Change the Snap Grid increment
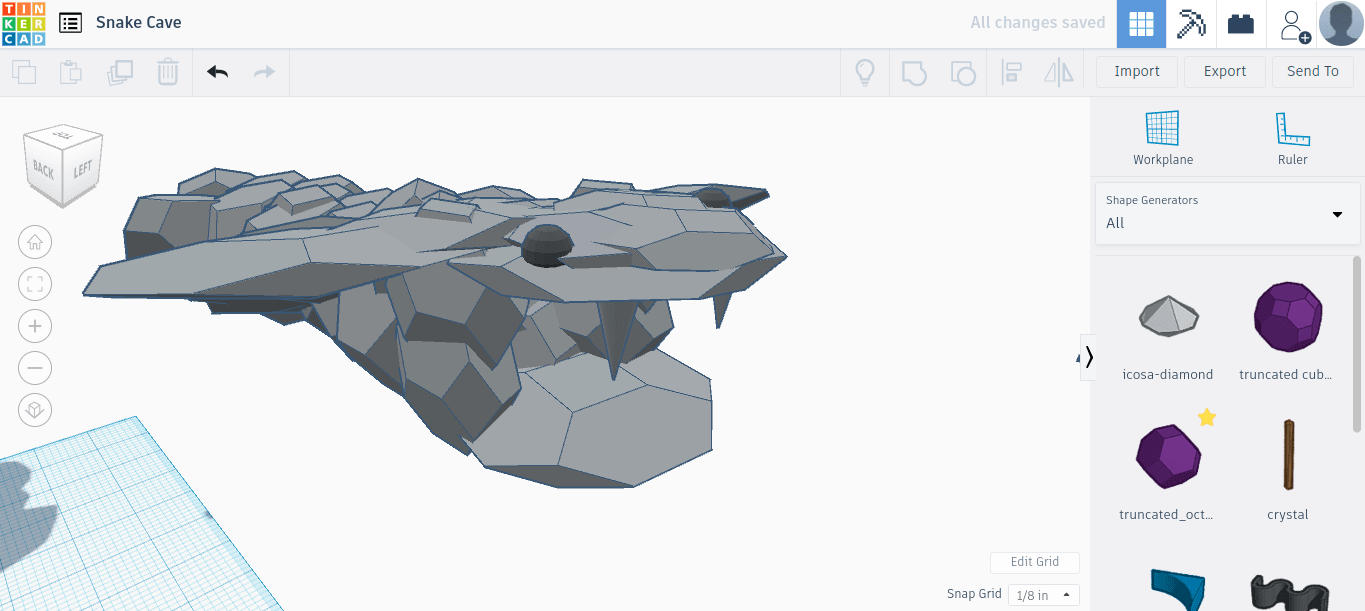 coord(1043,594)
